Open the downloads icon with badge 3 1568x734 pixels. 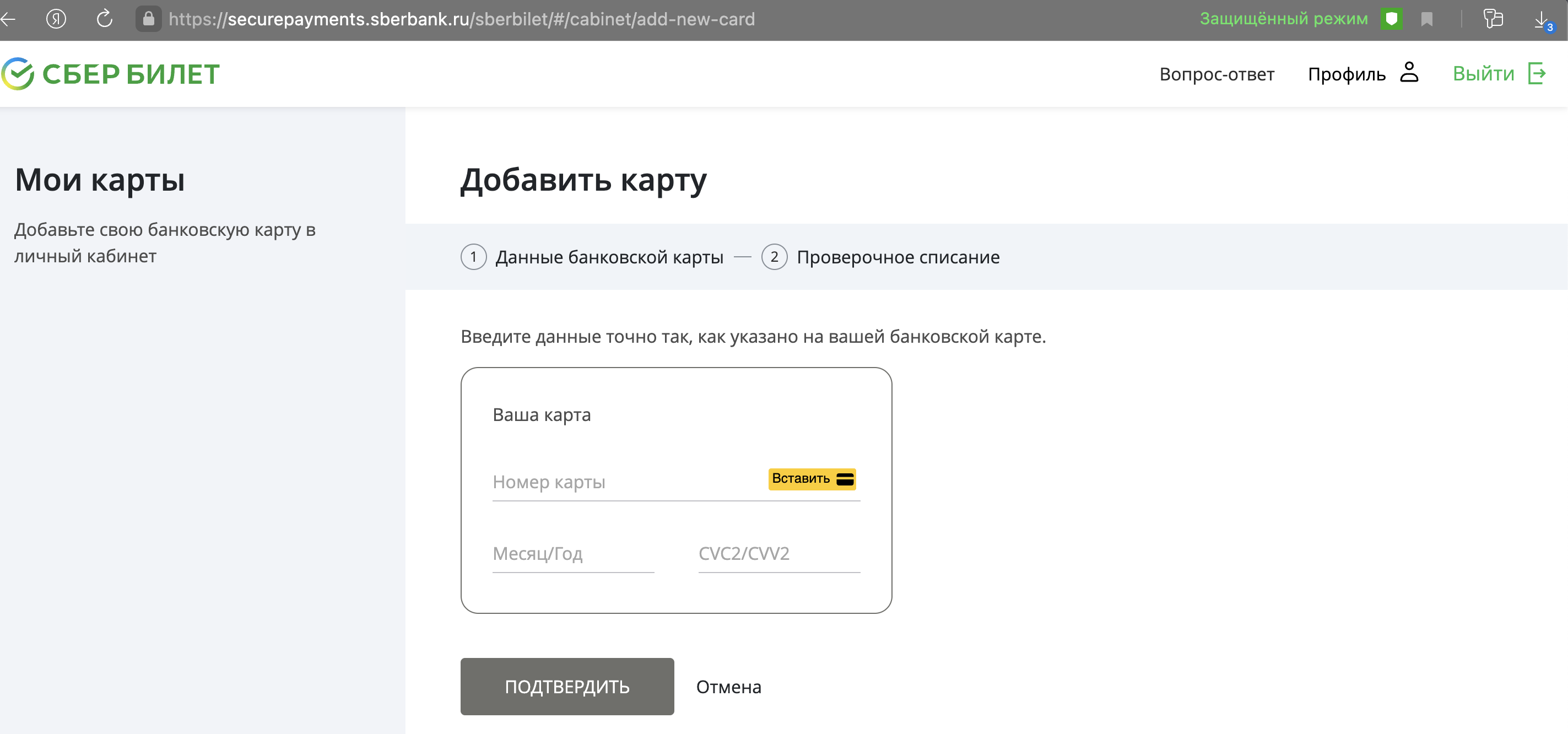pos(1544,21)
